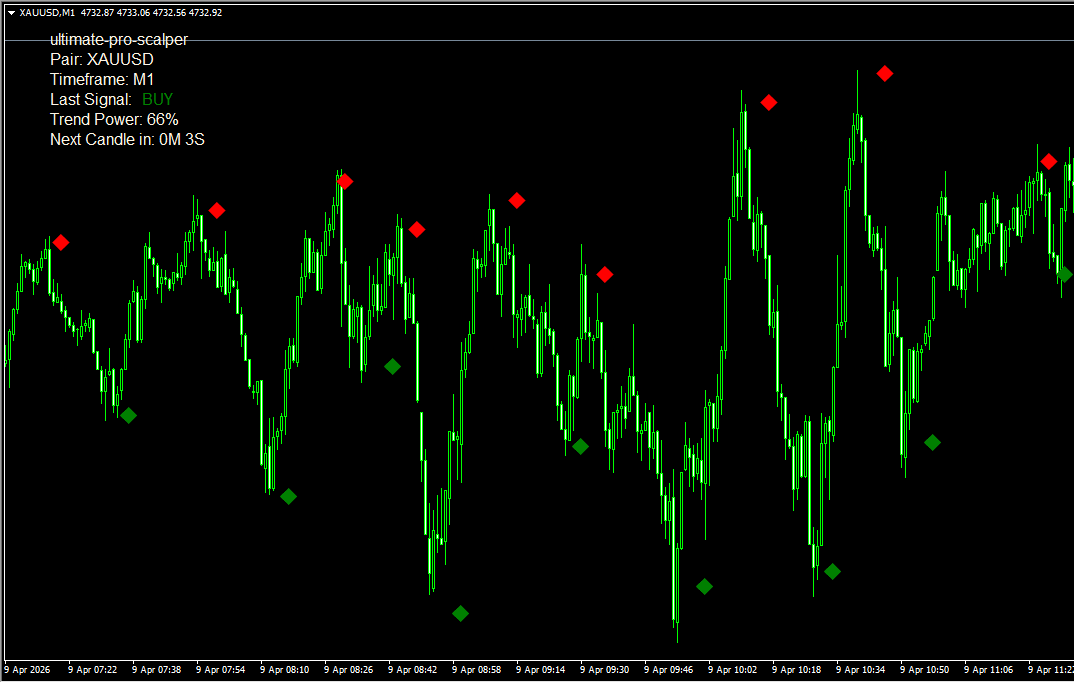Viewport: 1074px width, 683px height.
Task: Select the second-highest red diamond marker
Action: (769, 102)
